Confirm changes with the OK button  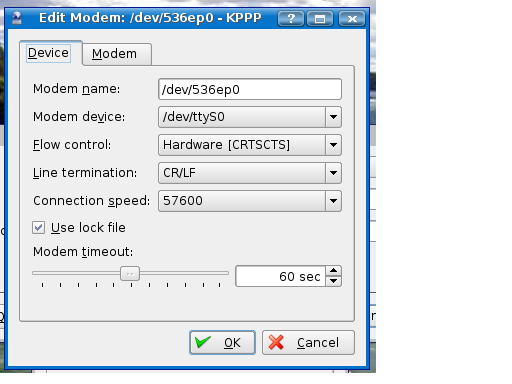[222, 342]
